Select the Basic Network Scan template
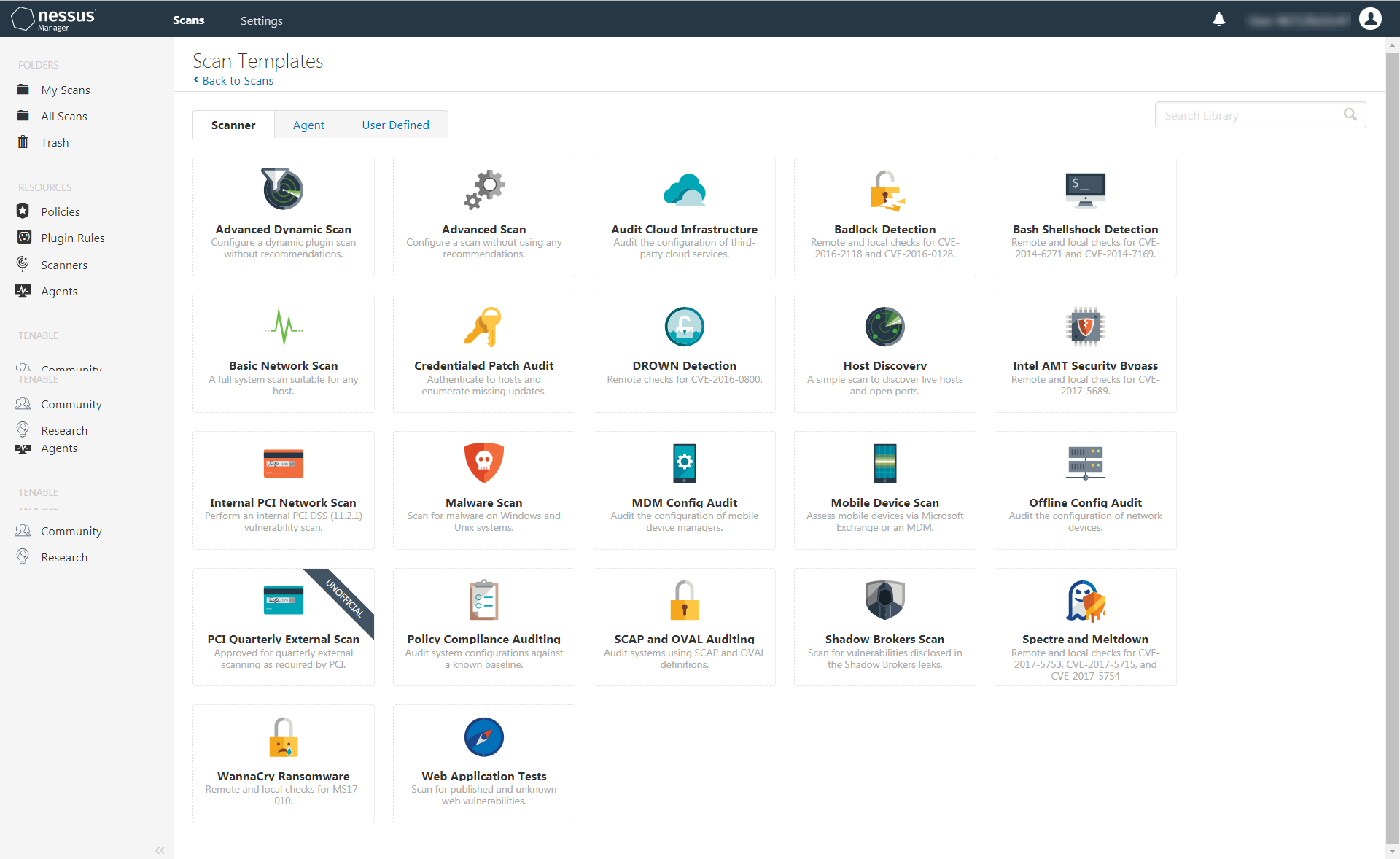Image resolution: width=1400 pixels, height=859 pixels. click(x=283, y=354)
